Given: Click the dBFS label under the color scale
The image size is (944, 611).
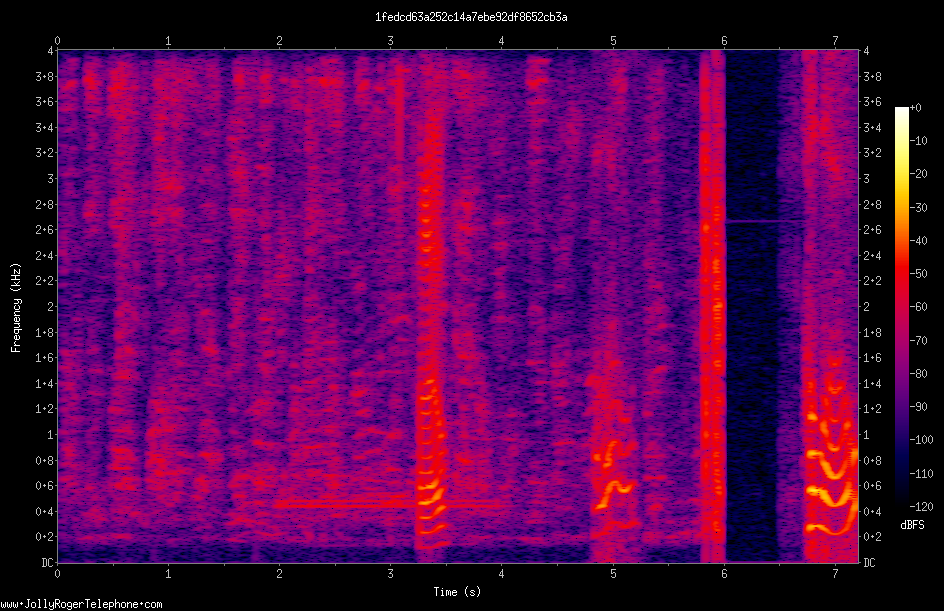Looking at the screenshot, I should (912, 525).
